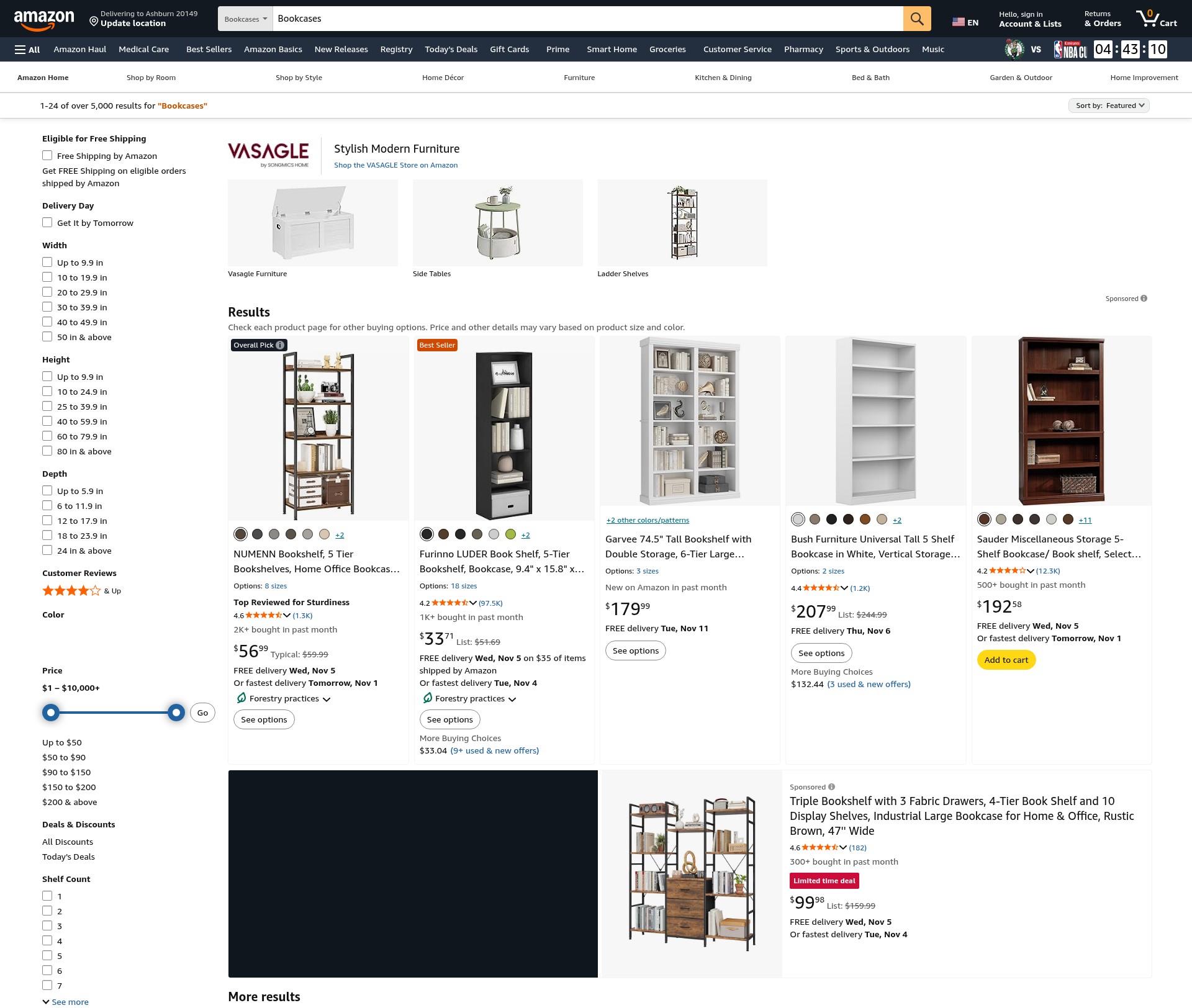Open Sauder rating breakdown chevron
Viewport: 1192px width, 1008px height.
1031,571
